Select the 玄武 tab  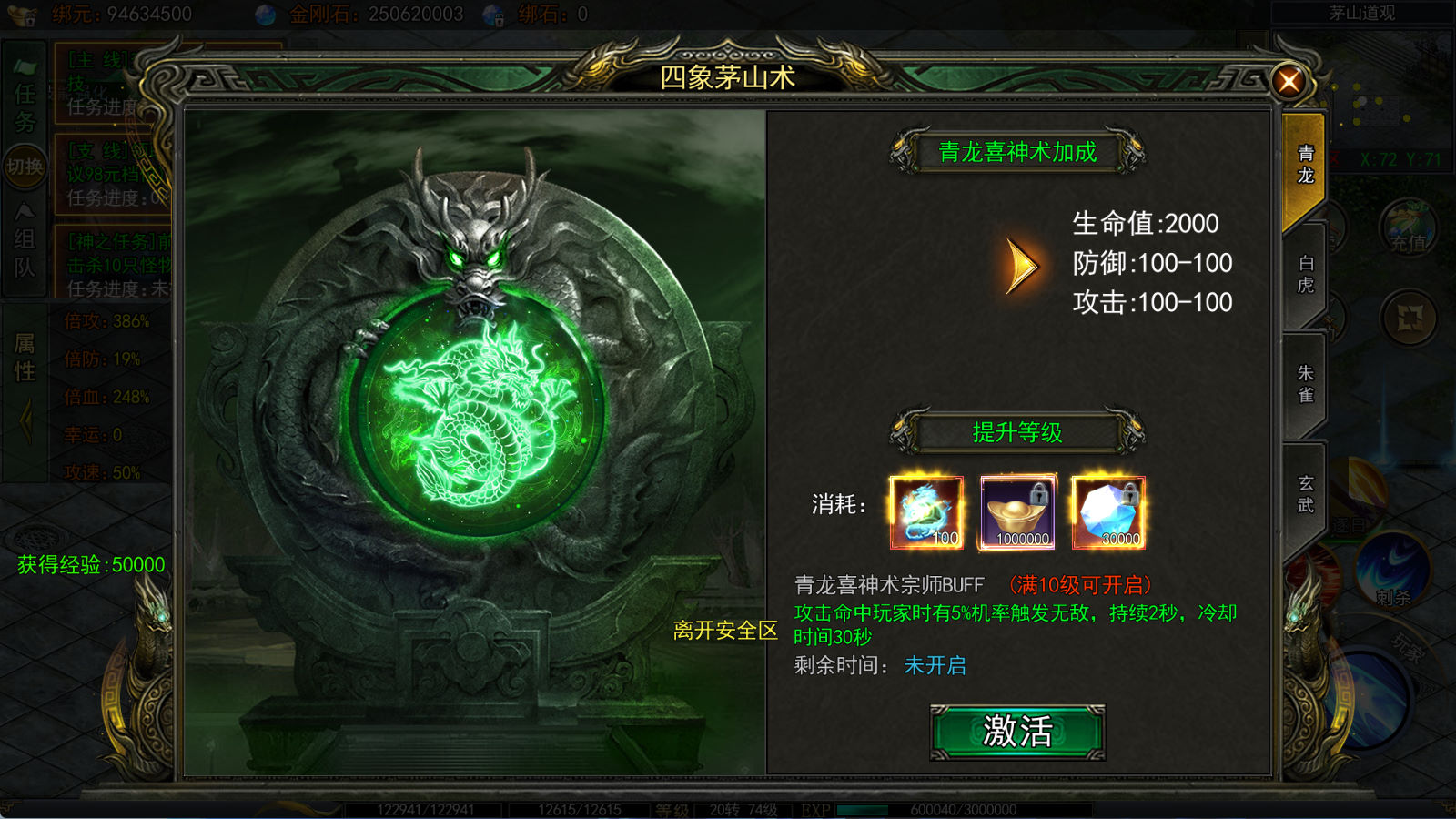pos(1305,494)
